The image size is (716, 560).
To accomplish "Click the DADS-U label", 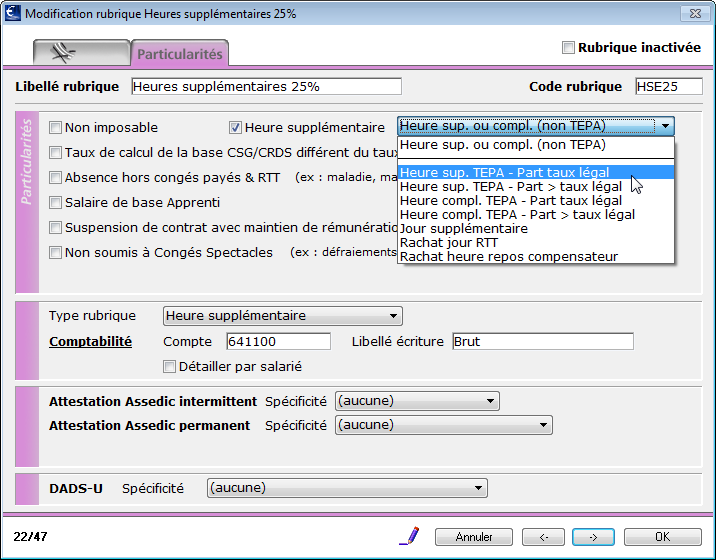I will 76,488.
